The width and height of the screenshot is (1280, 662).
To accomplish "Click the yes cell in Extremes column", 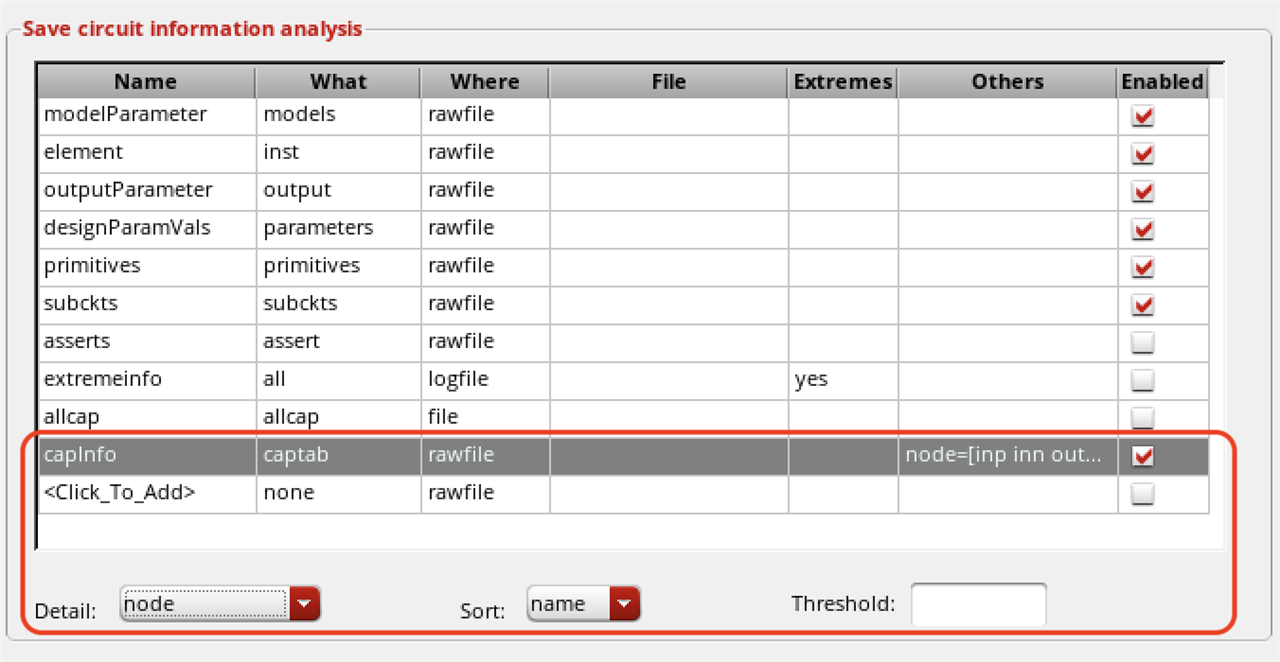I will [x=843, y=380].
